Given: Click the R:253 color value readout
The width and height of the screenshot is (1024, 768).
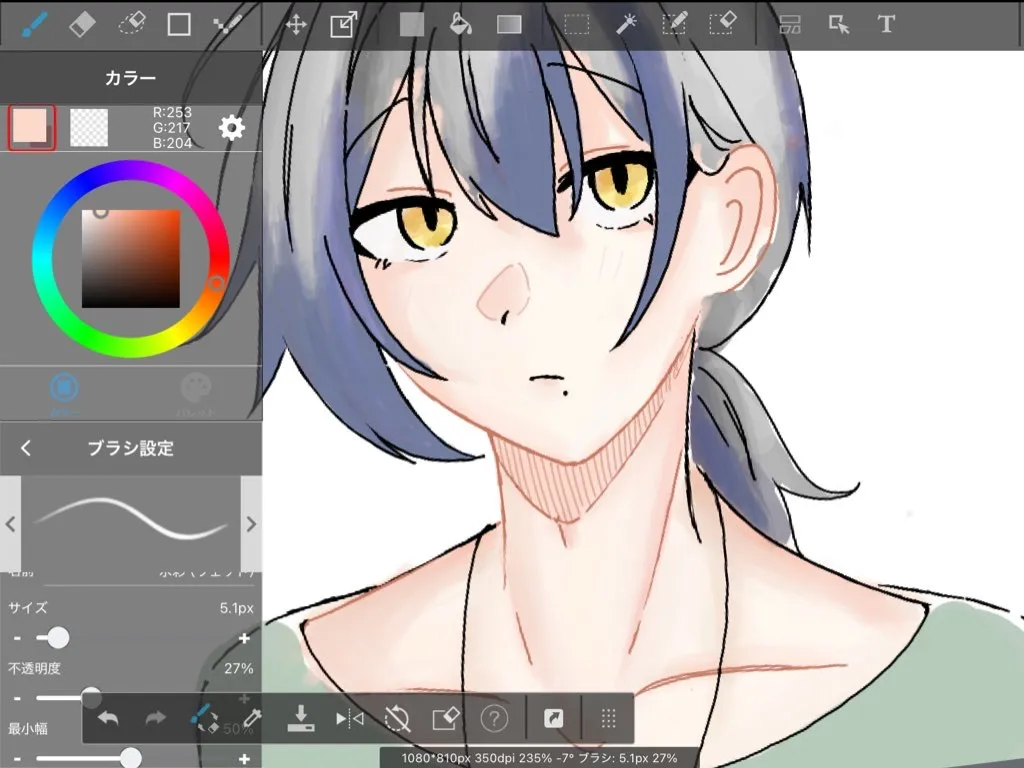Looking at the screenshot, I should pyautogui.click(x=172, y=112).
